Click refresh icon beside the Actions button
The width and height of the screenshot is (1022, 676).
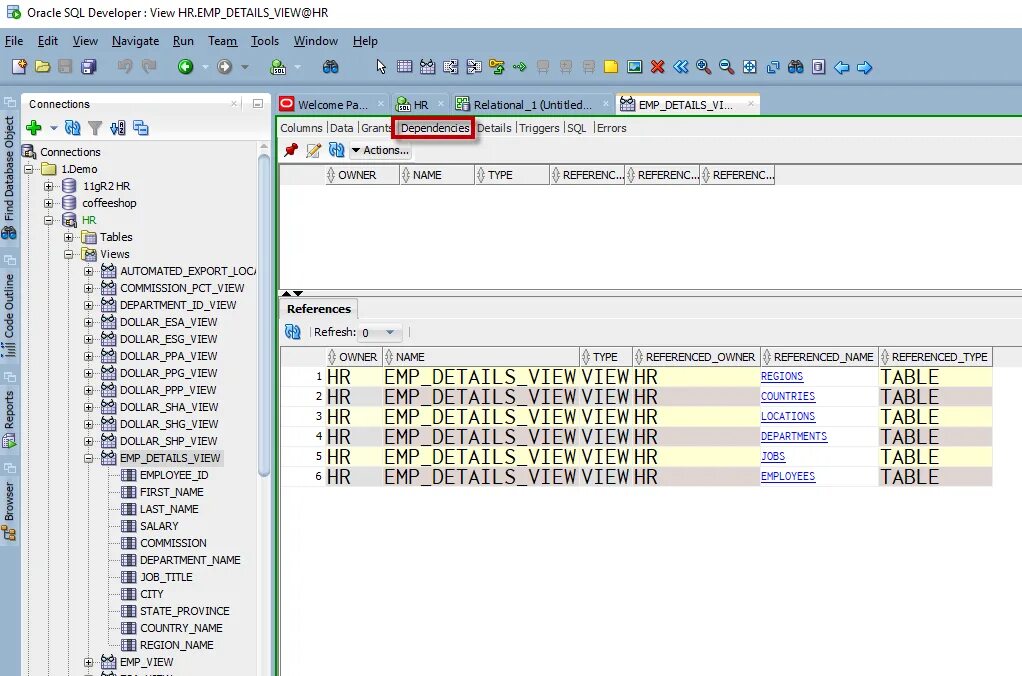pyautogui.click(x=336, y=150)
